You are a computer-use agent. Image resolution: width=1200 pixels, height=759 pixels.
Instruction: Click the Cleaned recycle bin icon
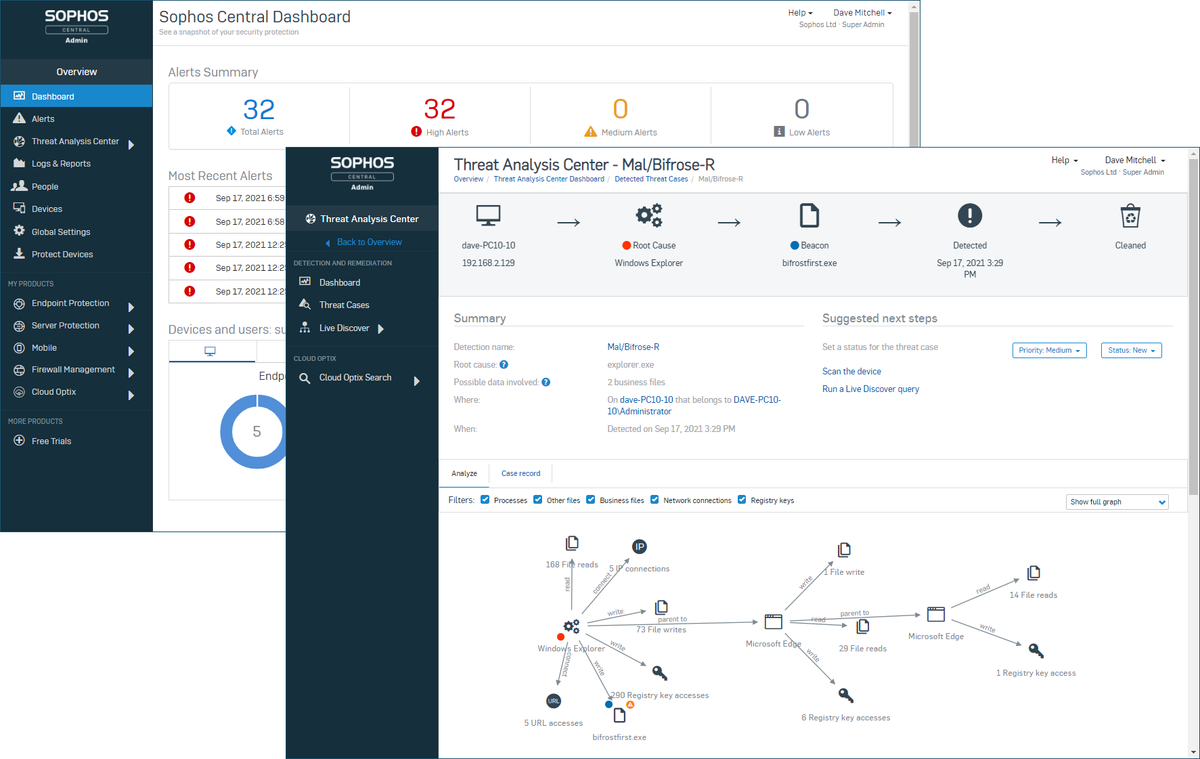[x=1130, y=215]
